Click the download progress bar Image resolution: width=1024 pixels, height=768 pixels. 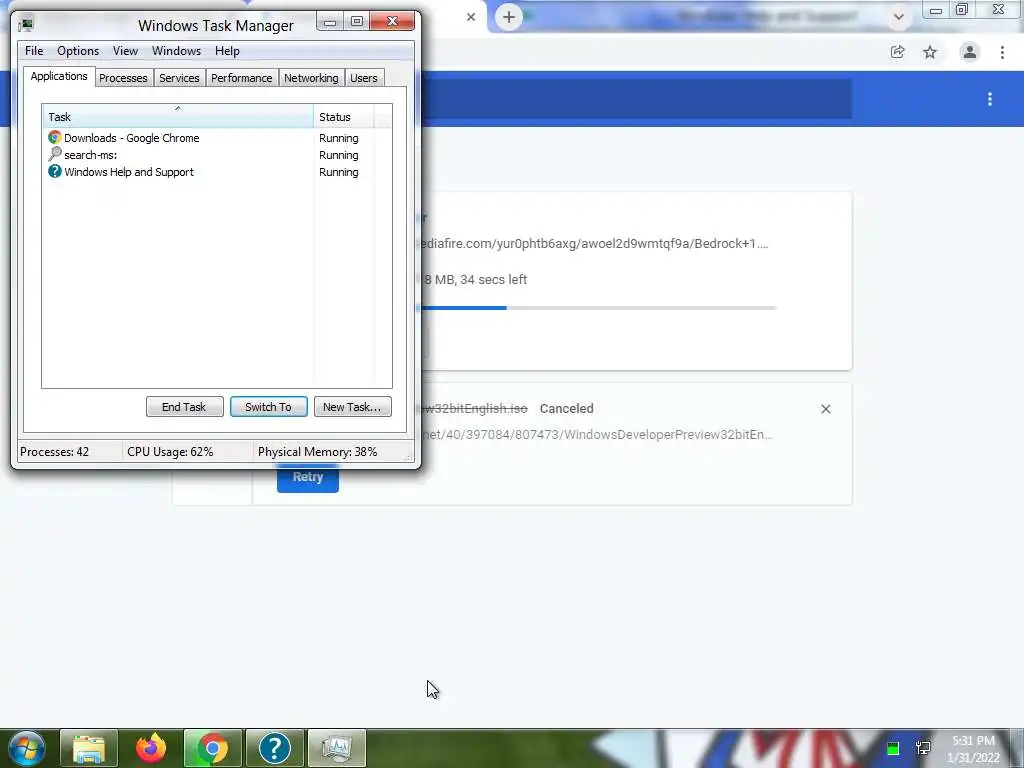tap(599, 308)
